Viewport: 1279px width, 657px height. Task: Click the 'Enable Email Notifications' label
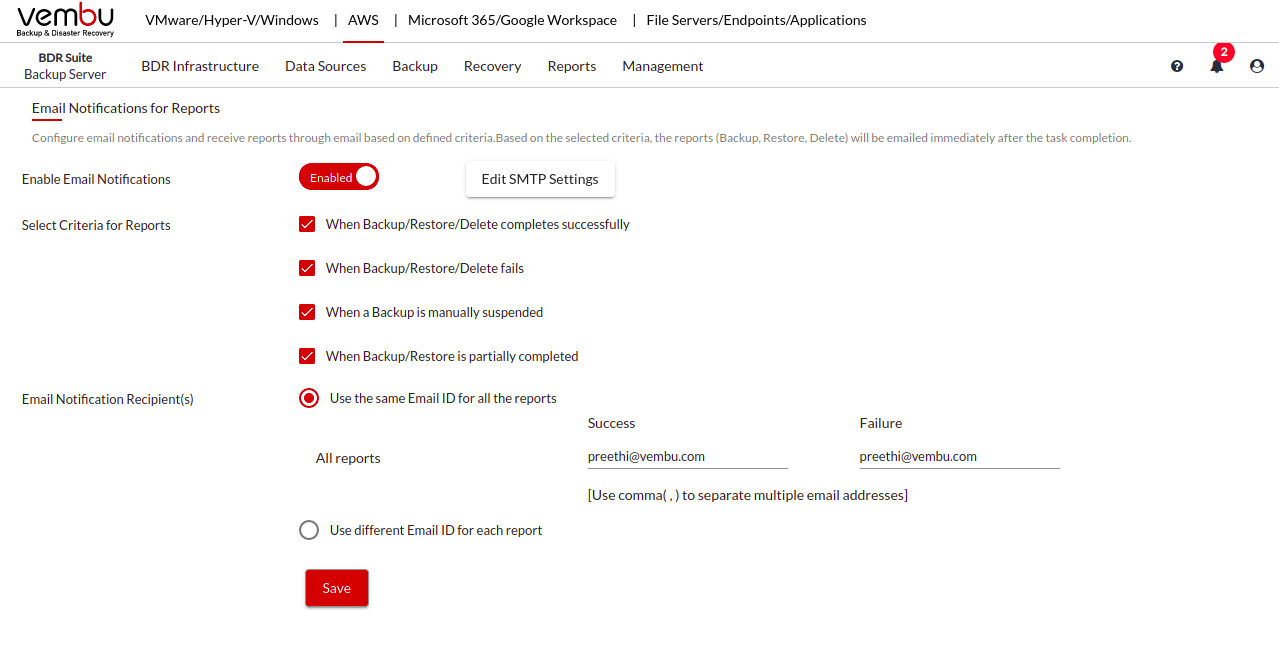[x=96, y=179]
